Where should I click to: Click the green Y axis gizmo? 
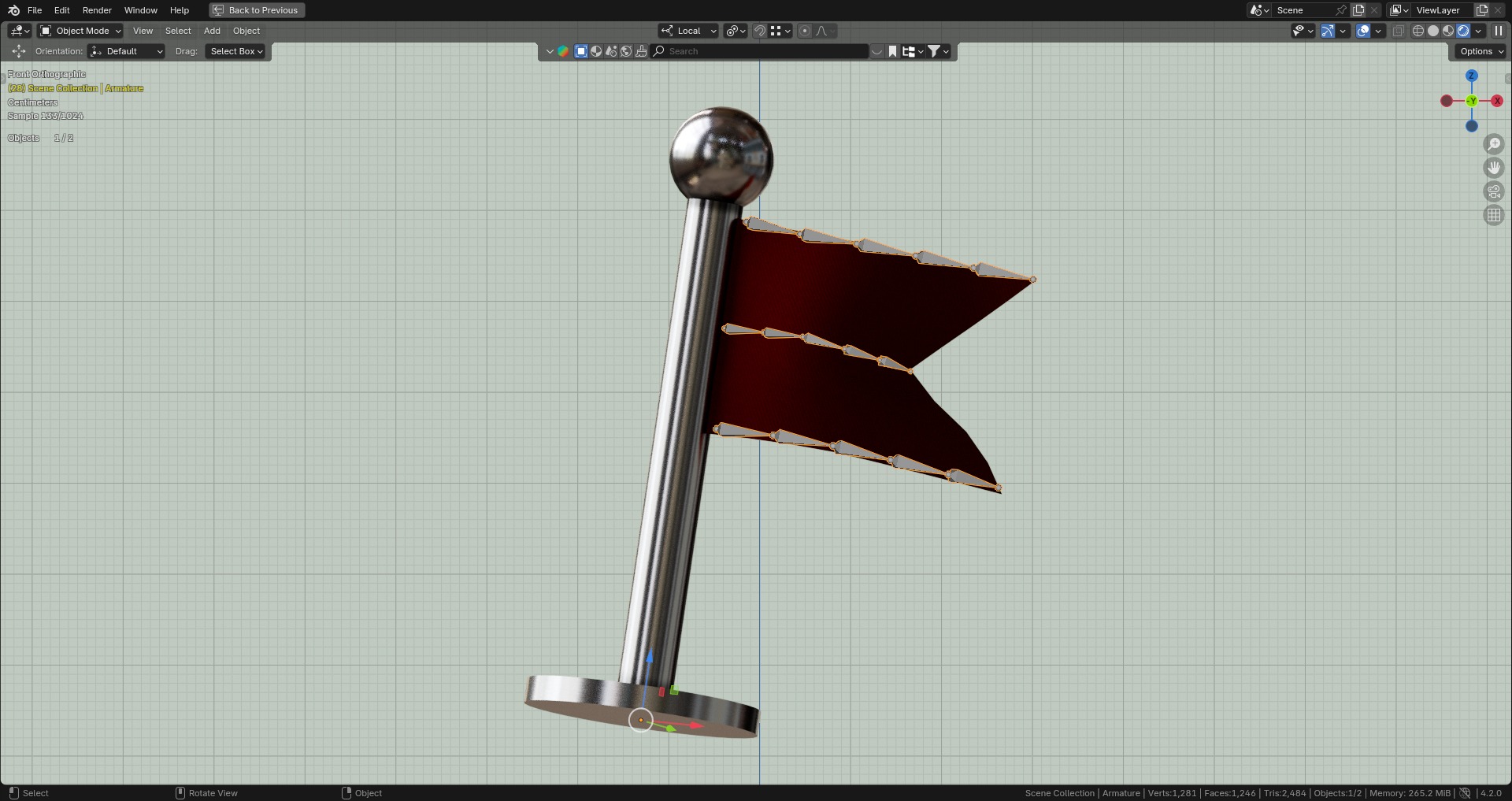tap(1472, 101)
